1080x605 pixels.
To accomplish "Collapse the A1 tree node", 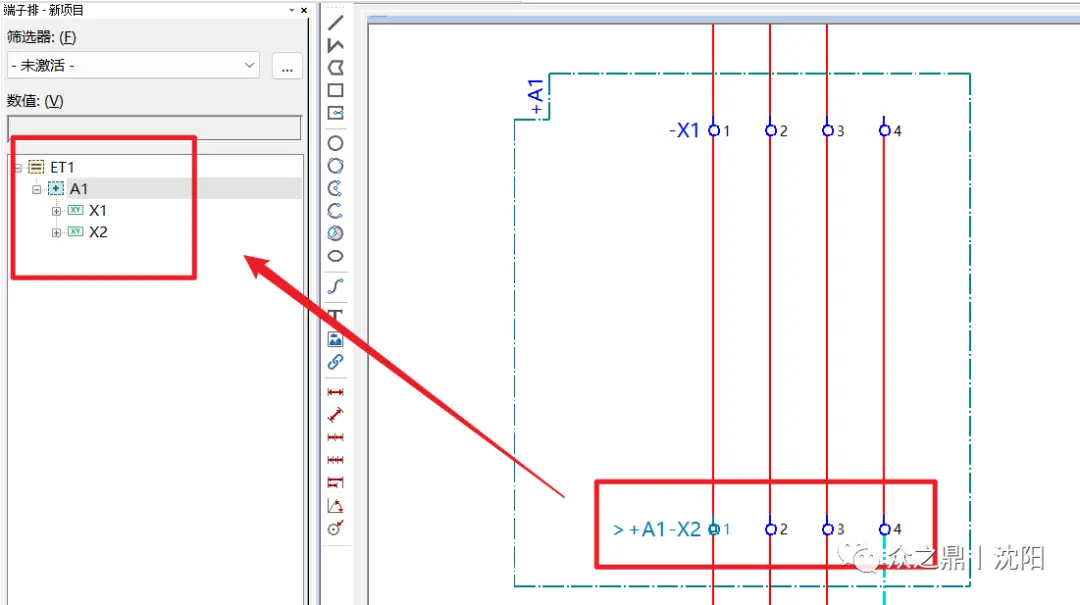I will tap(37, 189).
